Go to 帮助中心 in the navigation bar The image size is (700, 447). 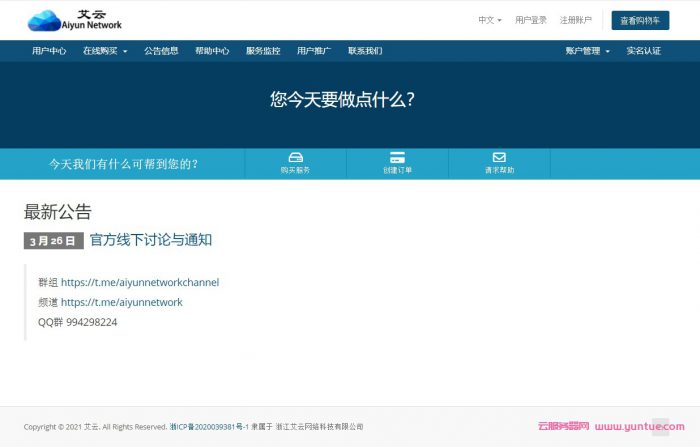(212, 51)
